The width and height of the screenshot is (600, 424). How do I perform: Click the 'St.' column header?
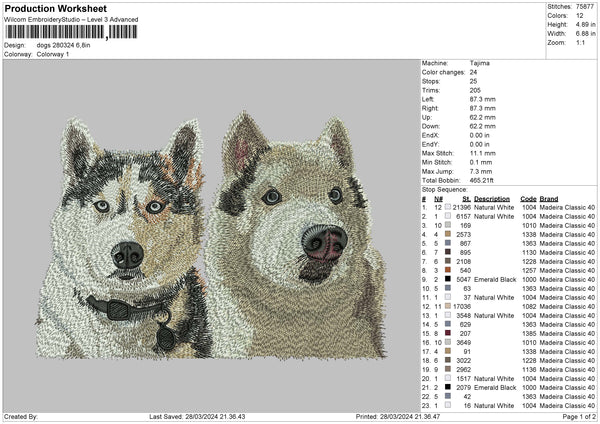tap(466, 199)
